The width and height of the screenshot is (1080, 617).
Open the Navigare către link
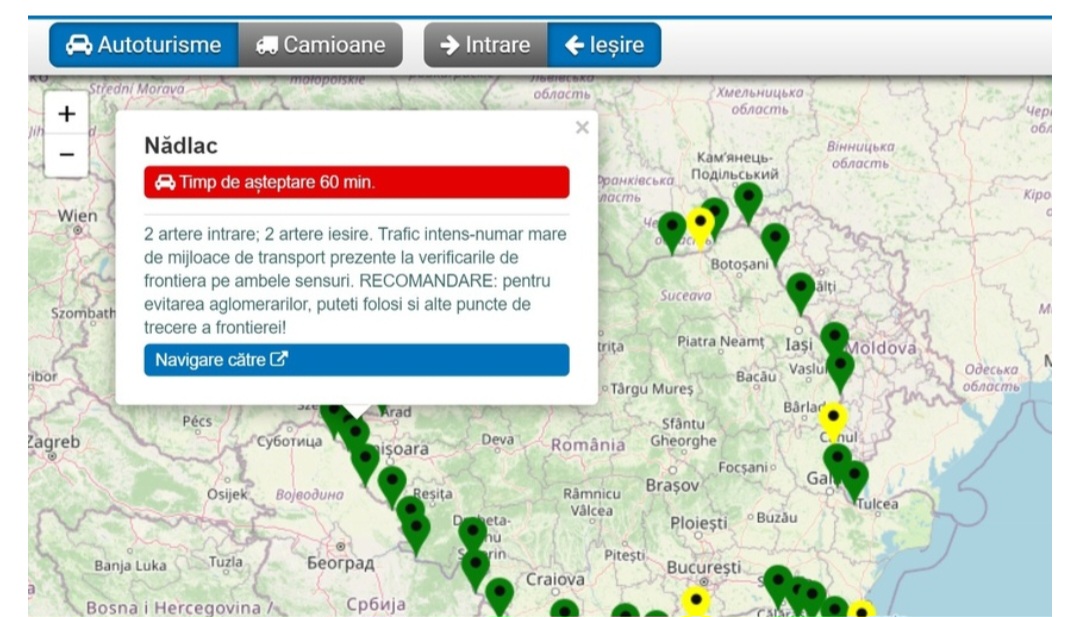pyautogui.click(x=357, y=360)
